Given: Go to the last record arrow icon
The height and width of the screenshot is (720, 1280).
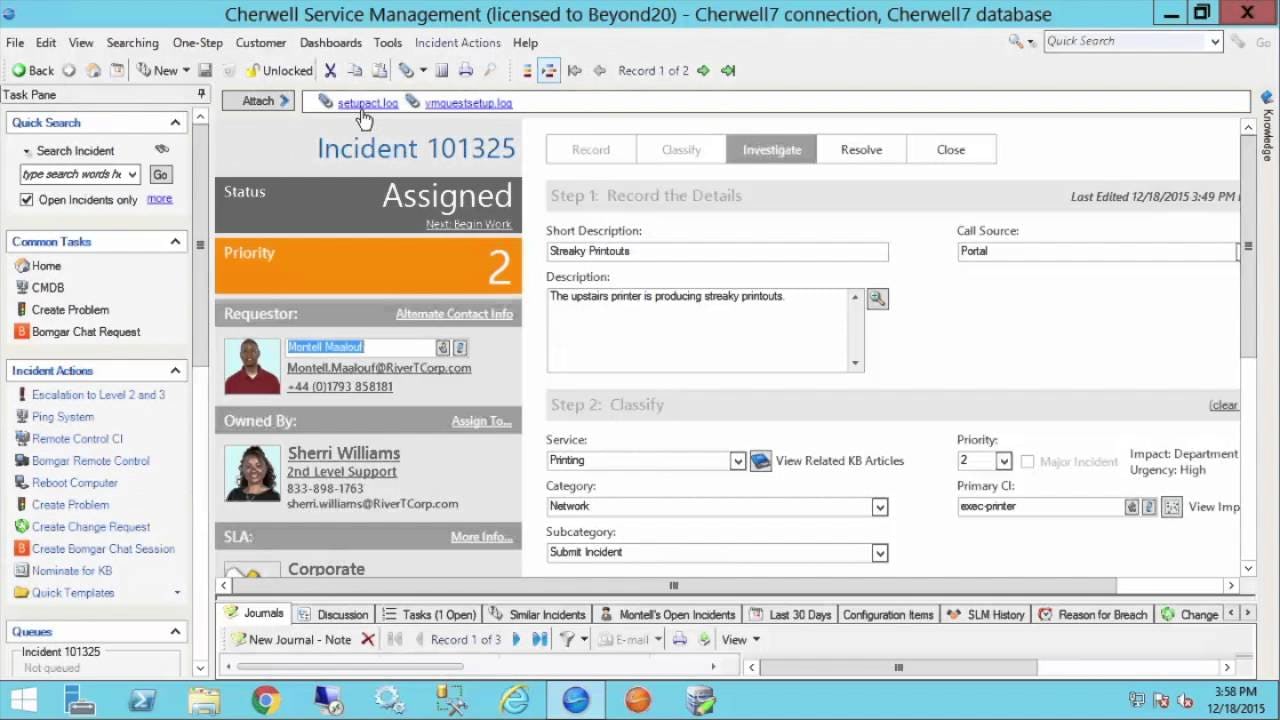Looking at the screenshot, I should (728, 71).
